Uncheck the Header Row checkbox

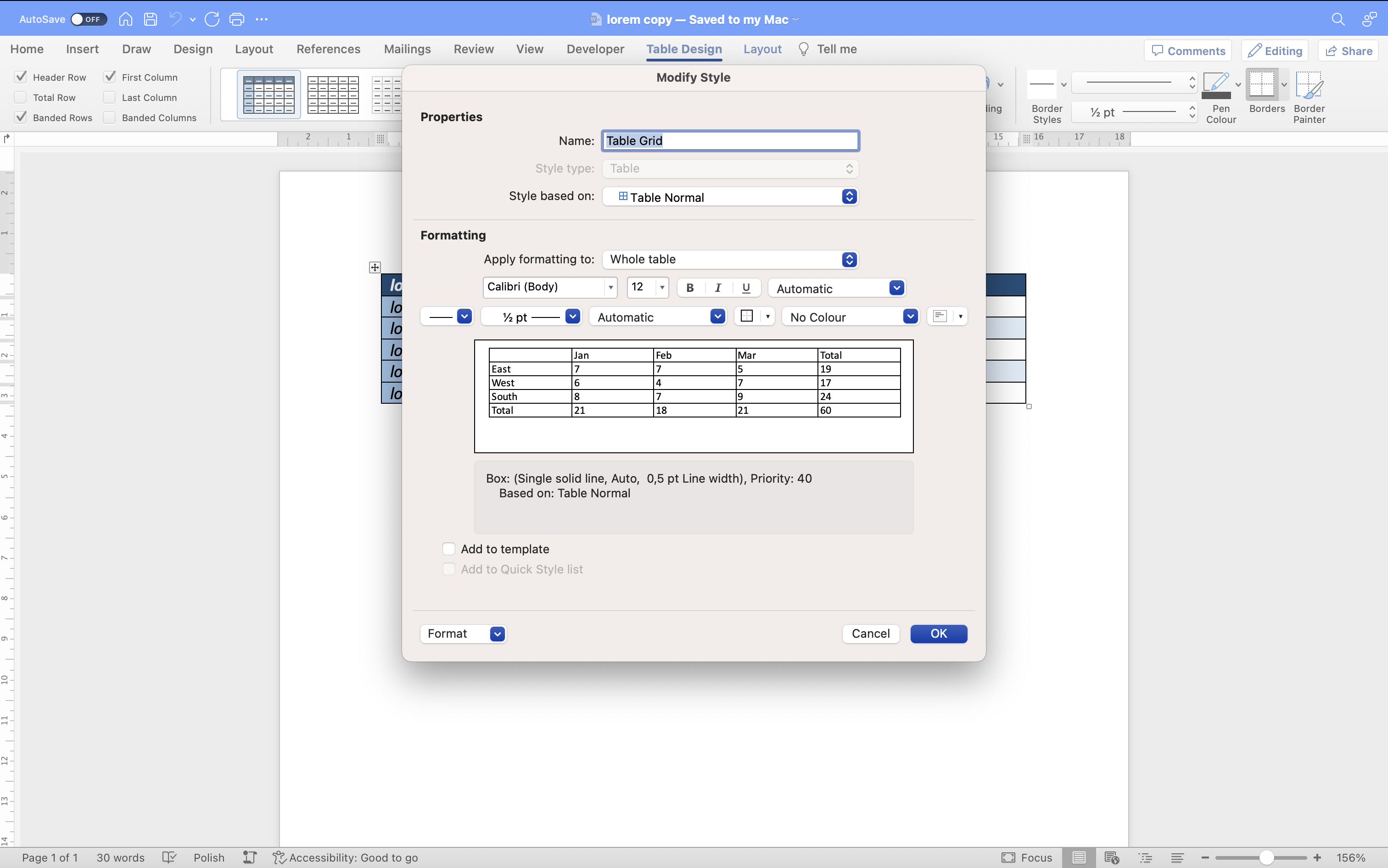[x=21, y=77]
